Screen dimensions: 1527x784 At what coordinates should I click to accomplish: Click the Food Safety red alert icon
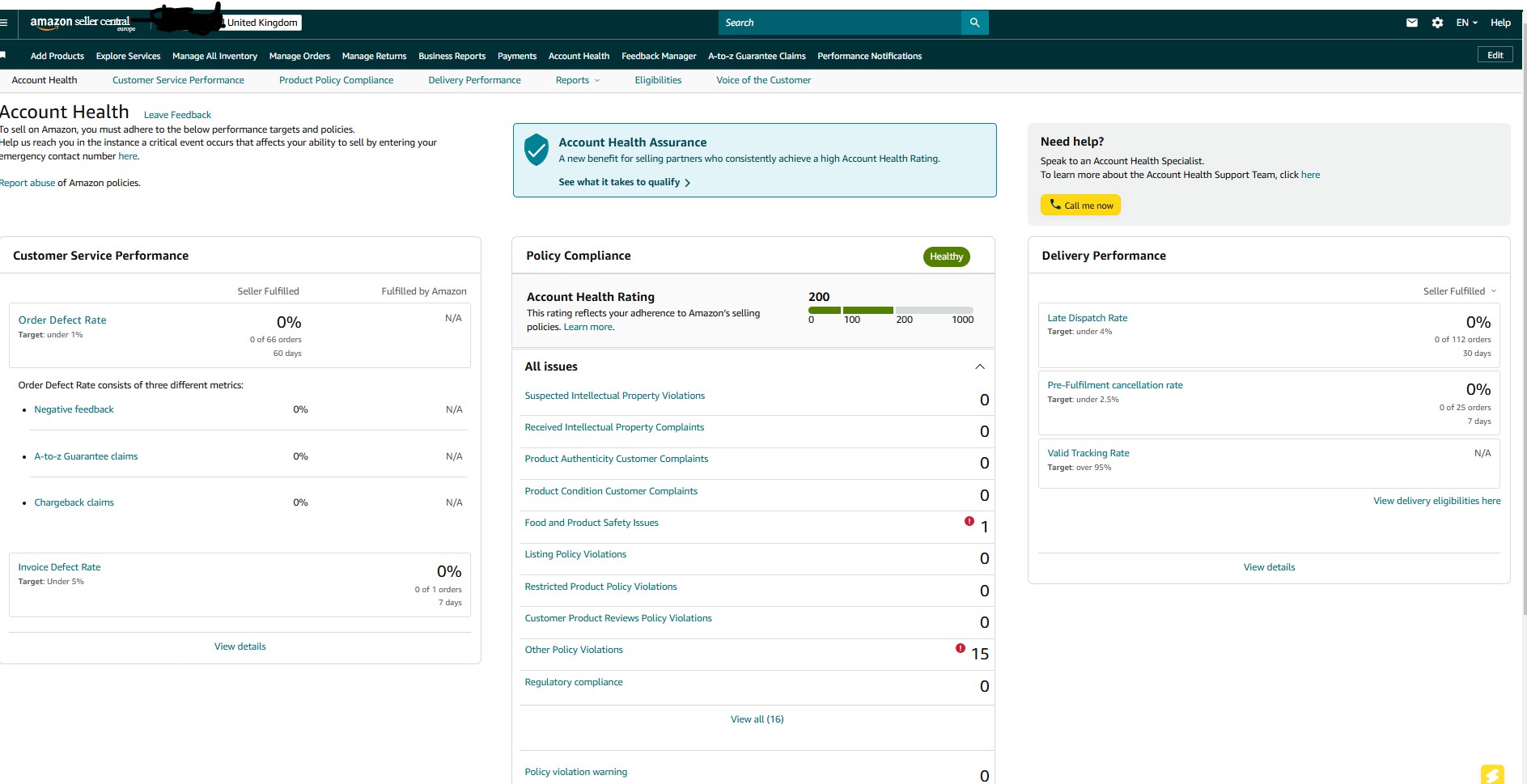click(x=969, y=521)
